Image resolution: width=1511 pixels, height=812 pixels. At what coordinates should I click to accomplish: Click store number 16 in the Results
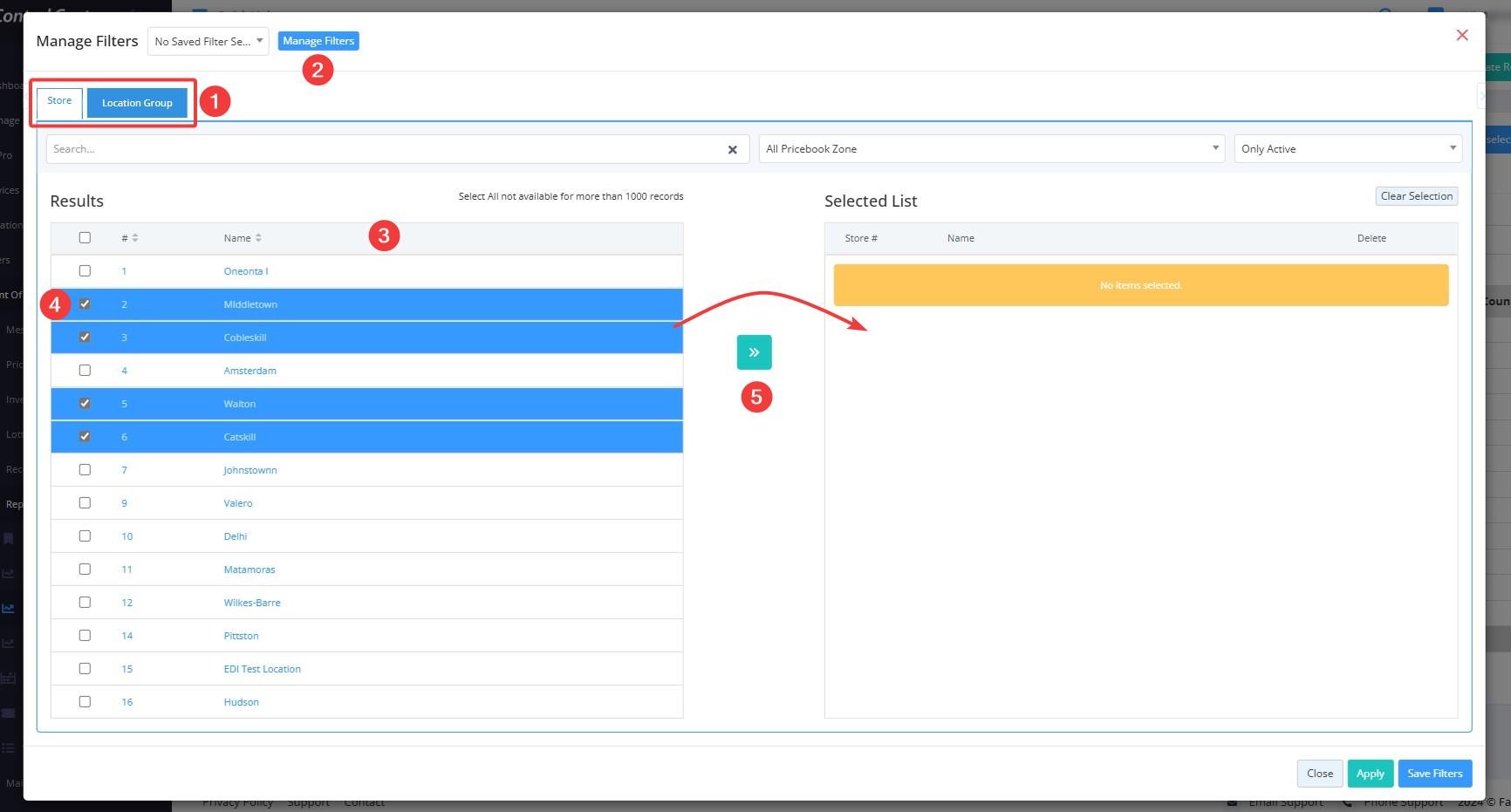point(127,702)
